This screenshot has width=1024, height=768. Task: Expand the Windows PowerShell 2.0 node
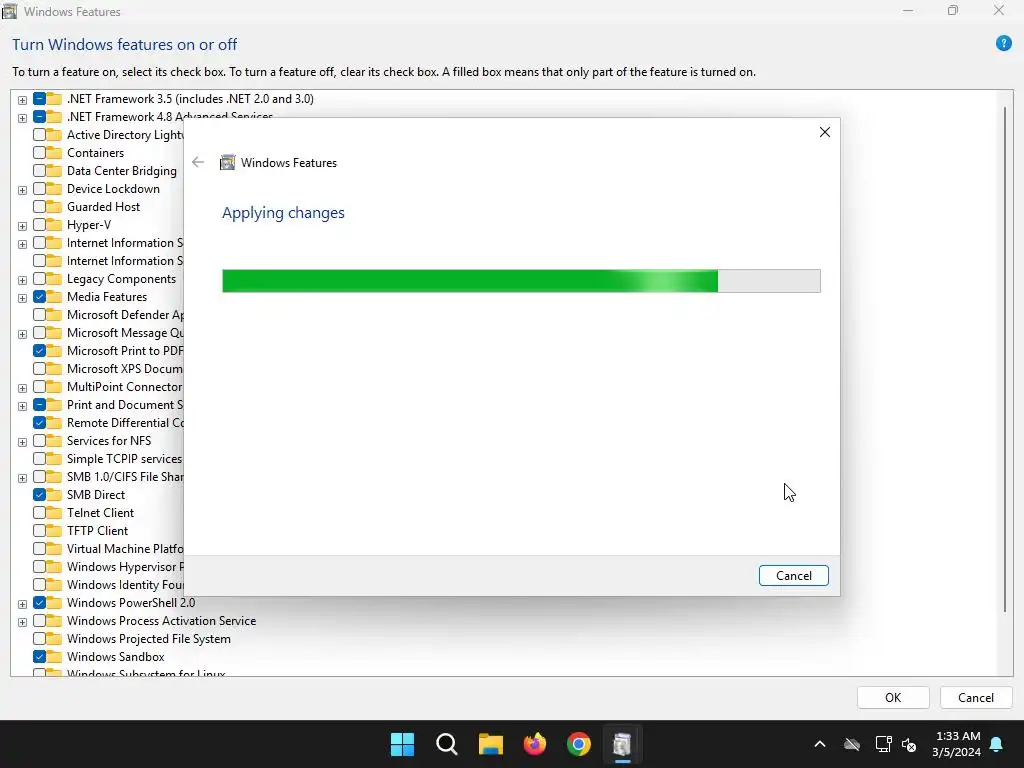[x=22, y=604]
